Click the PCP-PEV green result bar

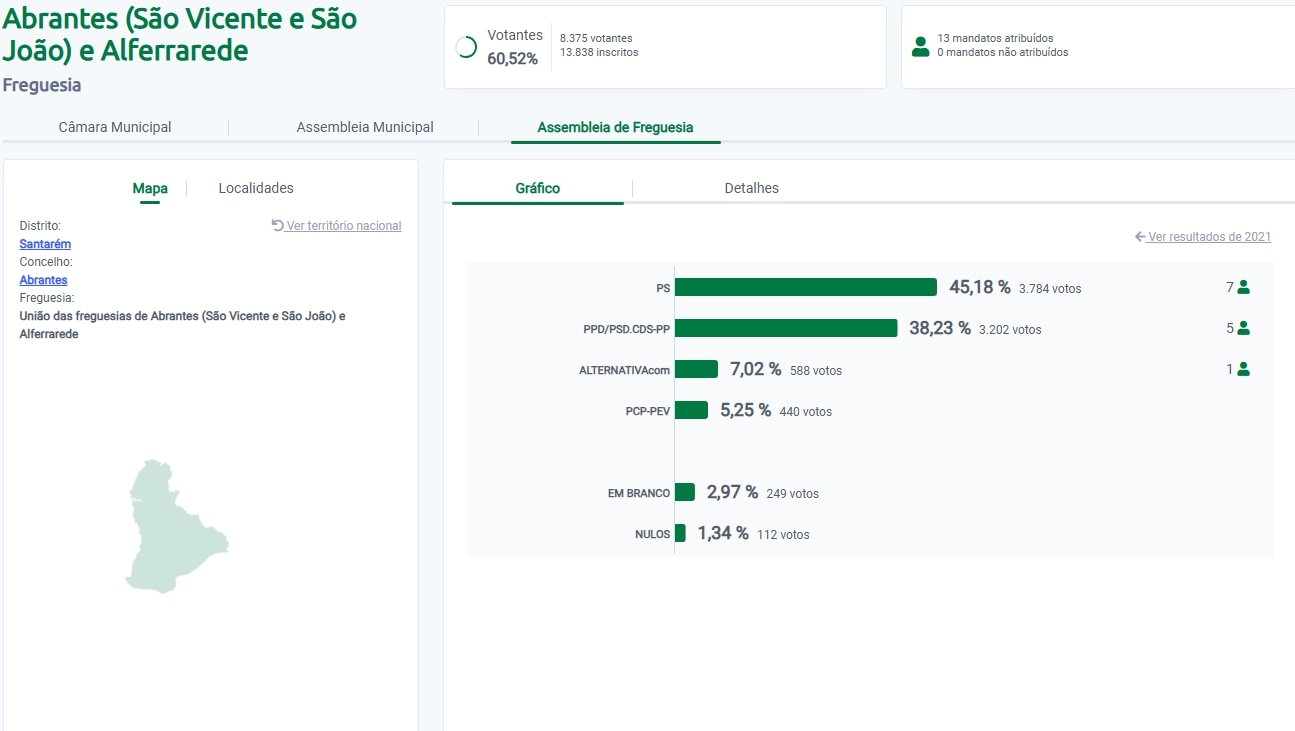coord(691,410)
